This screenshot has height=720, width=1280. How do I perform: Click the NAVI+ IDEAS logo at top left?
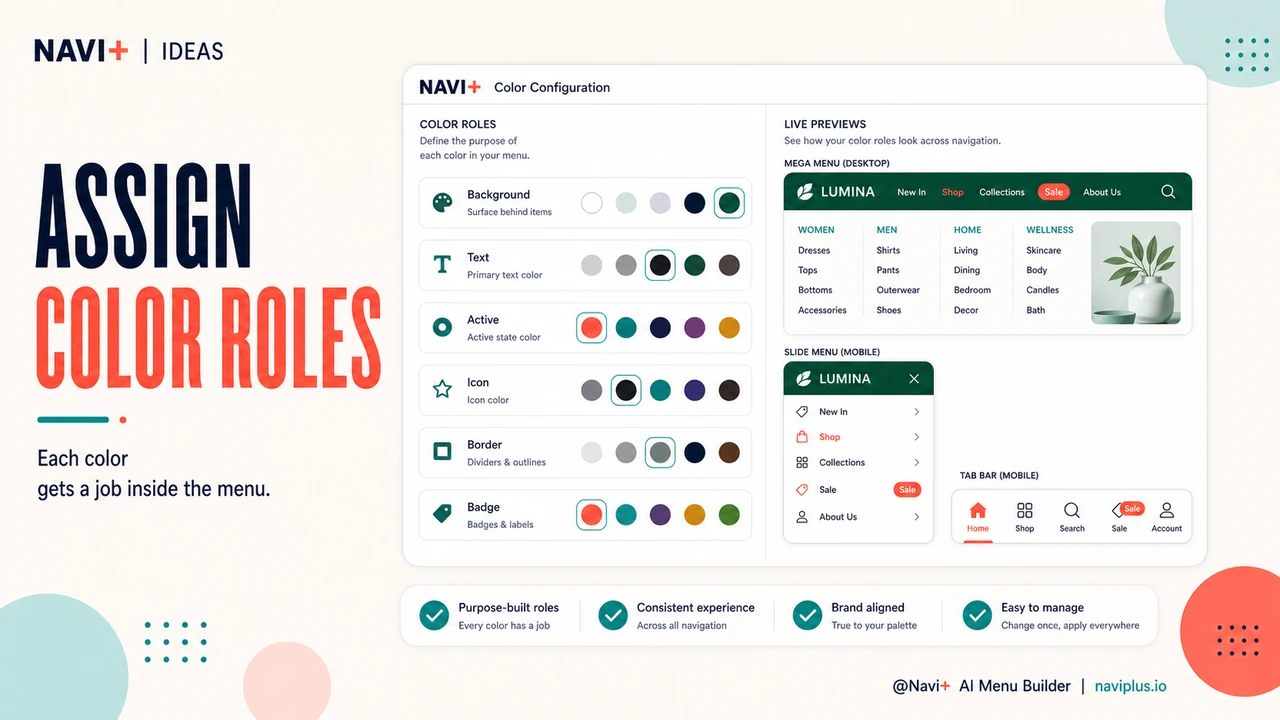coord(129,51)
